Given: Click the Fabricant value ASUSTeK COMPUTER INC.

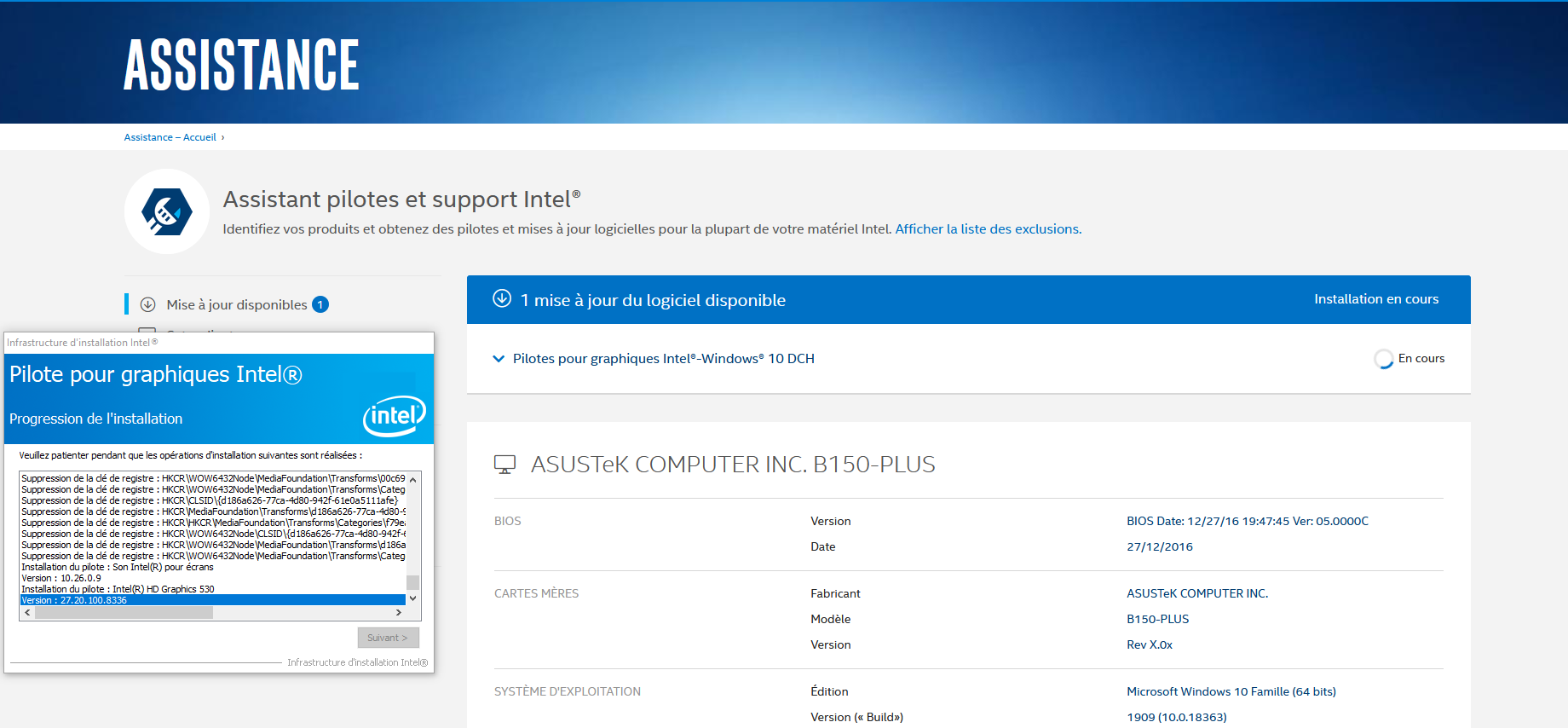Looking at the screenshot, I should (x=1197, y=593).
